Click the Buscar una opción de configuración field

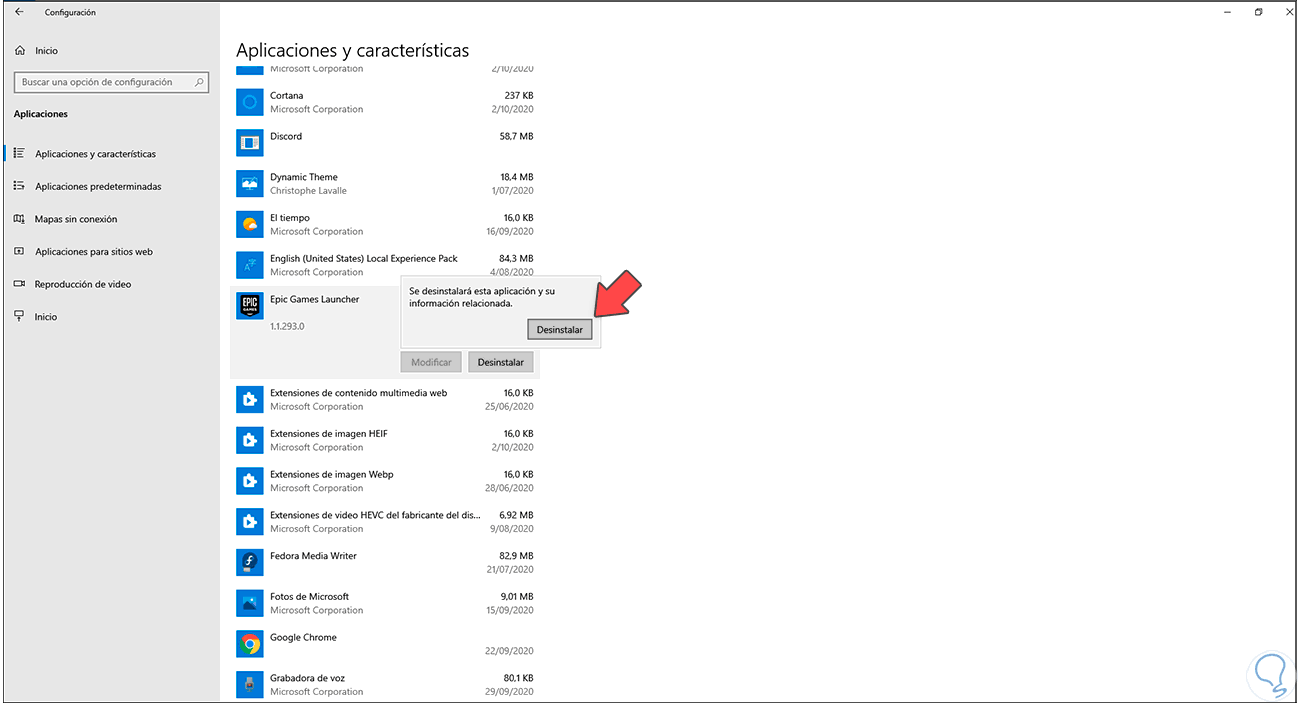click(x=111, y=82)
